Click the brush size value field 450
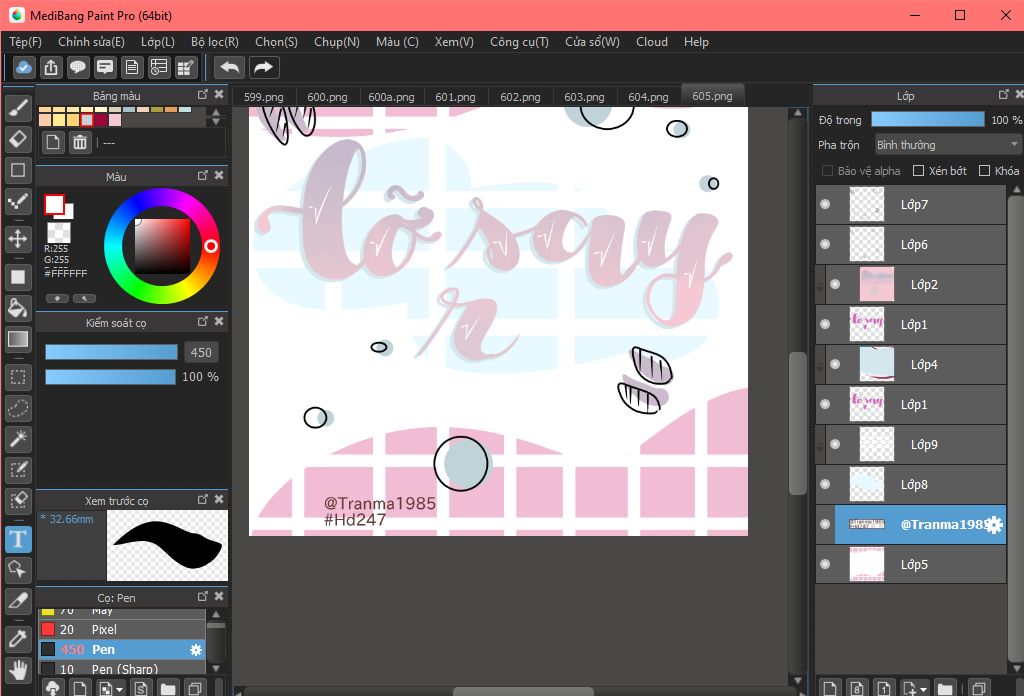 (x=200, y=353)
